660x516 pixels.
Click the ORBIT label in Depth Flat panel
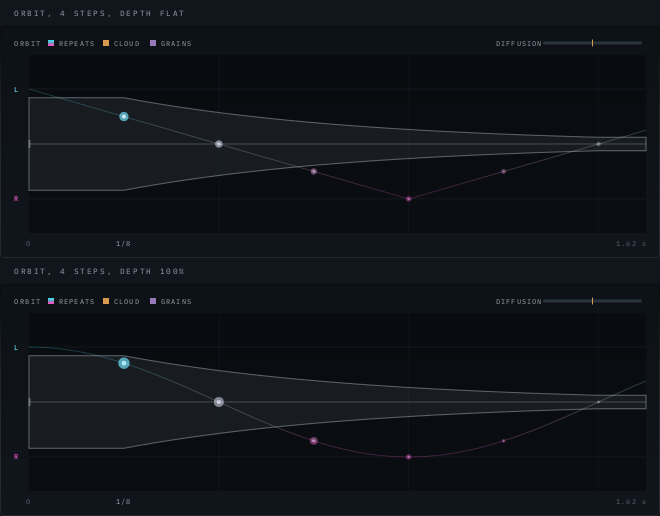click(x=27, y=43)
